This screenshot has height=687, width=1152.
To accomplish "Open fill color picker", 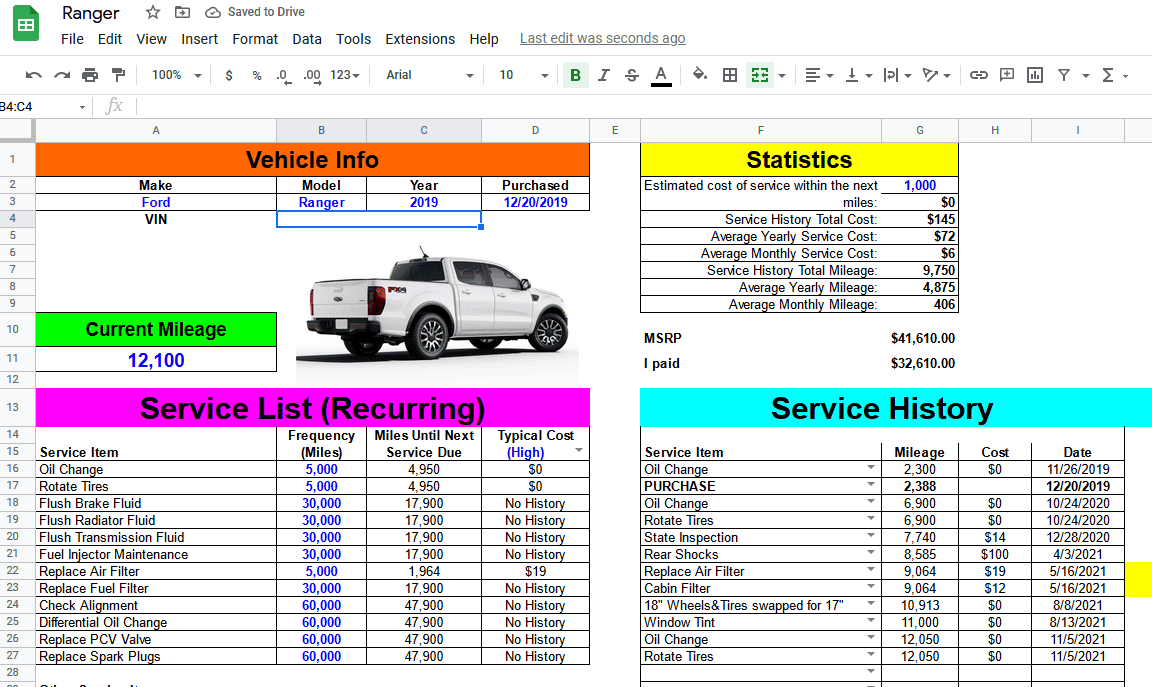I will (x=700, y=75).
